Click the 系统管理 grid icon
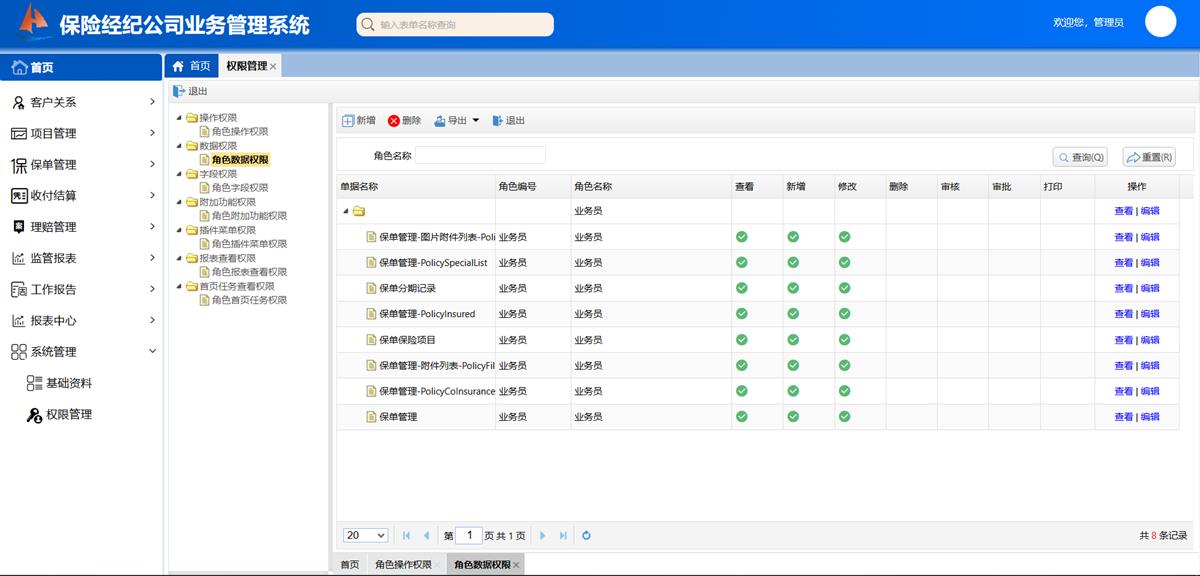 point(18,352)
